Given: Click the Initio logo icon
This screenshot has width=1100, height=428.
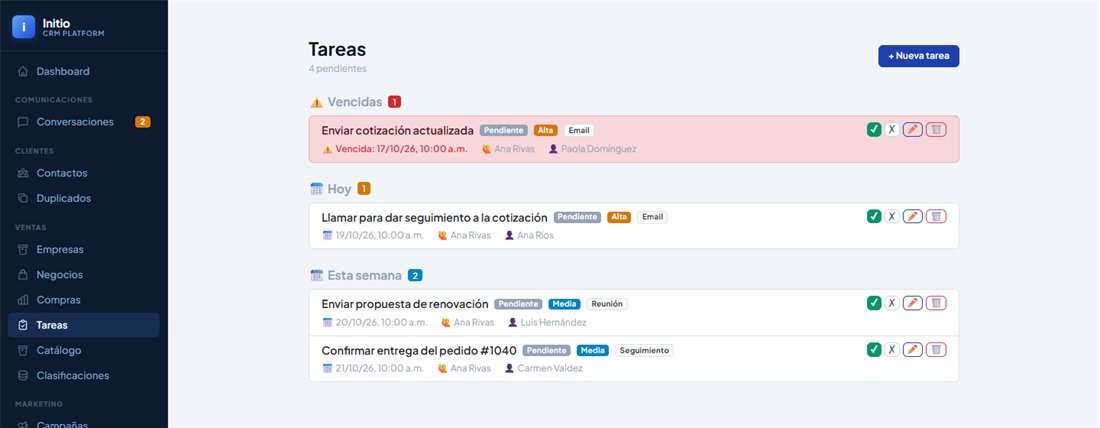Looking at the screenshot, I should tap(24, 27).
